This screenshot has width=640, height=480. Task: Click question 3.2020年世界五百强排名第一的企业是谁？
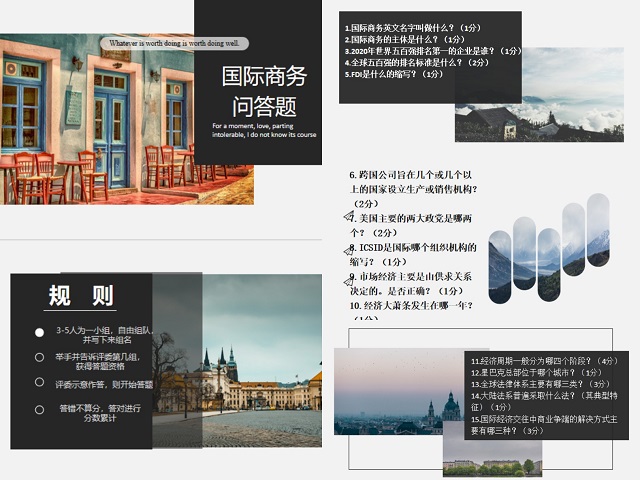pyautogui.click(x=433, y=51)
